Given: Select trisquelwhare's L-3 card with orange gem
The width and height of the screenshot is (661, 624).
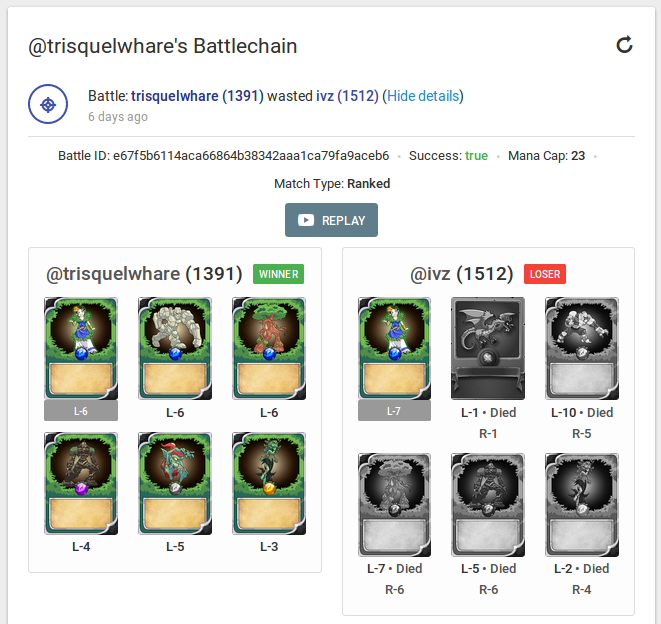Looking at the screenshot, I should (x=269, y=484).
